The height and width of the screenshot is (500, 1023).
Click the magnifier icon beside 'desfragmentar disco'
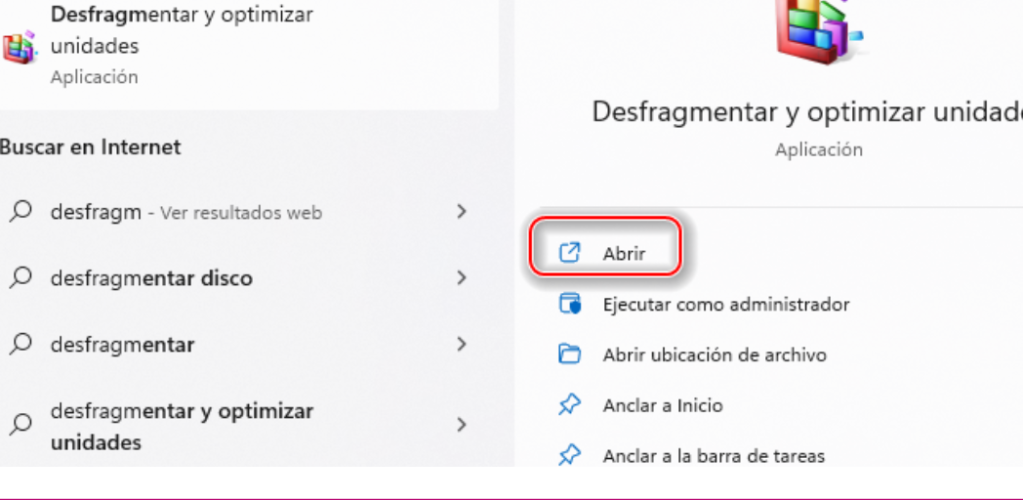[x=20, y=278]
